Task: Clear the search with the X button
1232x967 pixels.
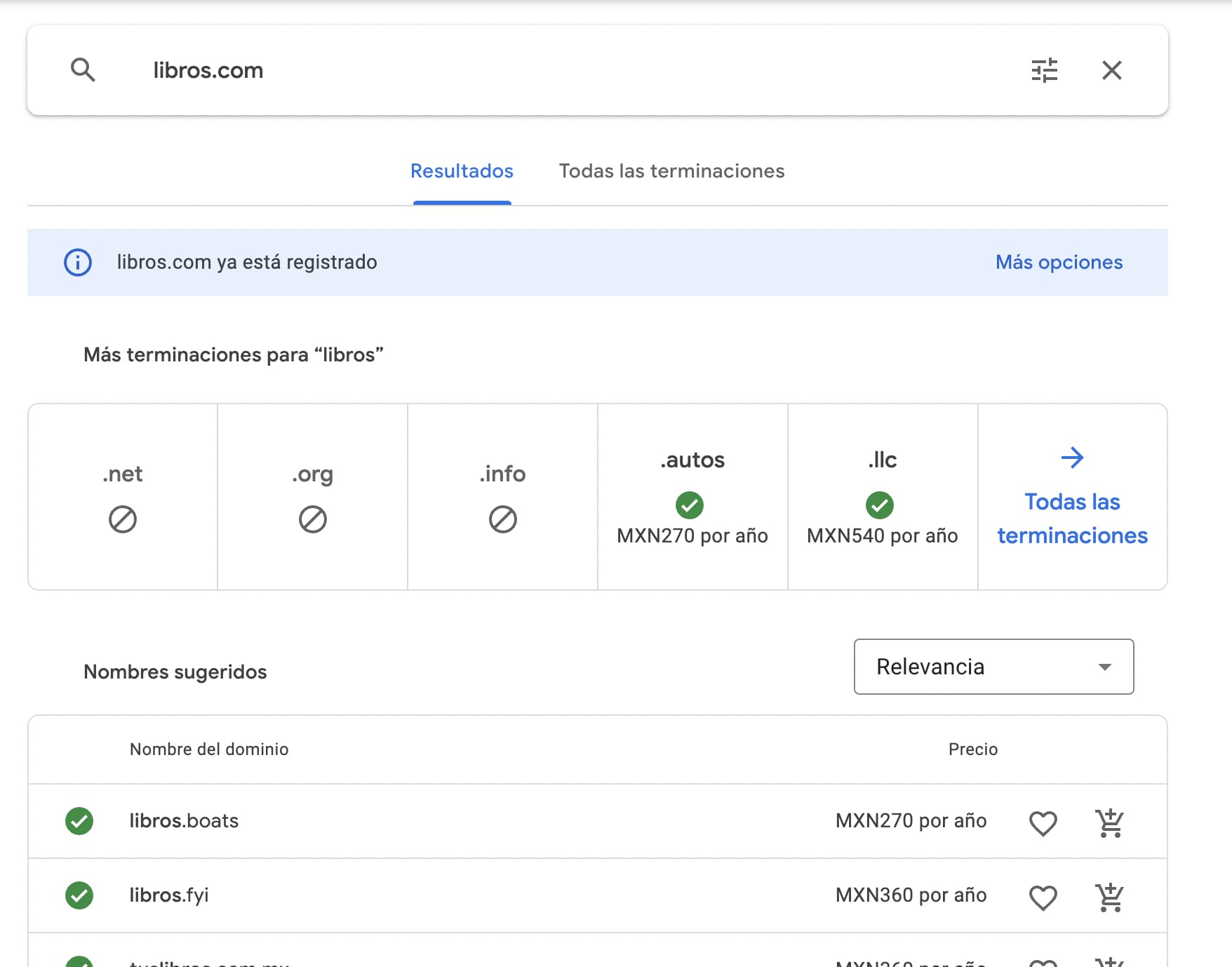Action: (x=1112, y=70)
